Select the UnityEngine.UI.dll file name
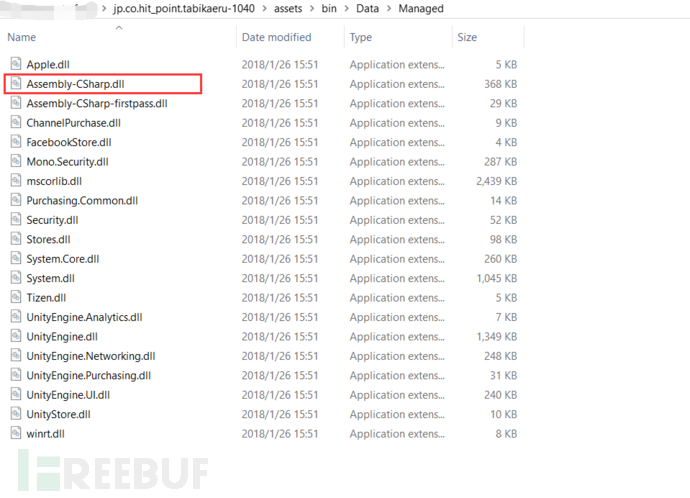690x498 pixels. 68,395
